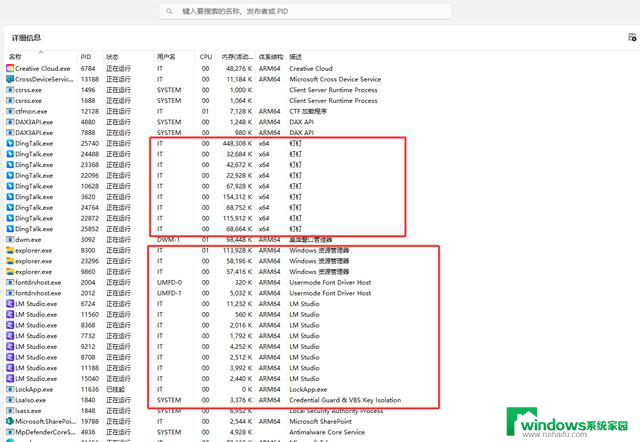Click the Microsoft.SharePoint process icon
The width and height of the screenshot is (640, 442).
pyautogui.click(x=10, y=421)
